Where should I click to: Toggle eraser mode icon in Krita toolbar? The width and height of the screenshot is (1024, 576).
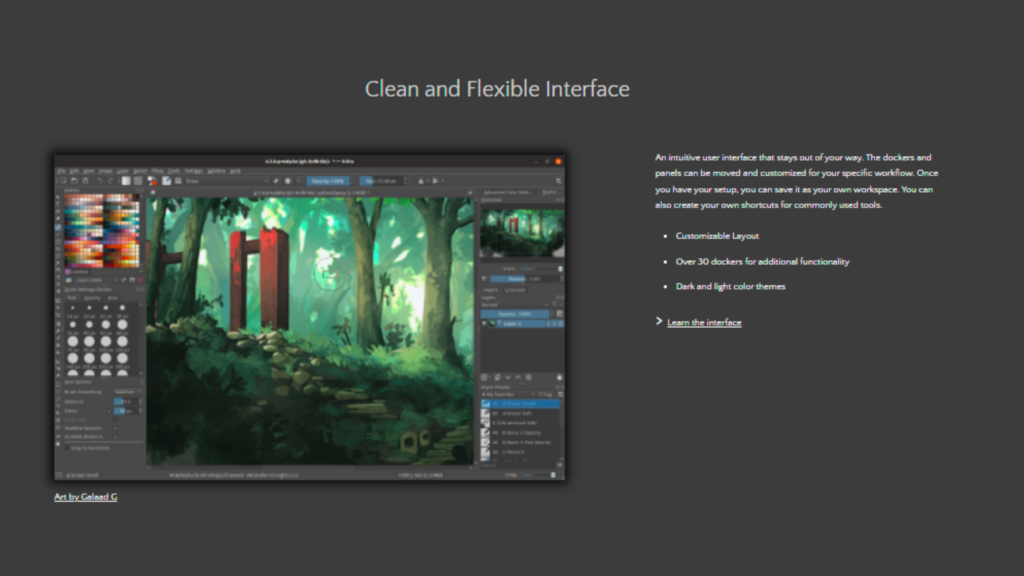tap(276, 181)
